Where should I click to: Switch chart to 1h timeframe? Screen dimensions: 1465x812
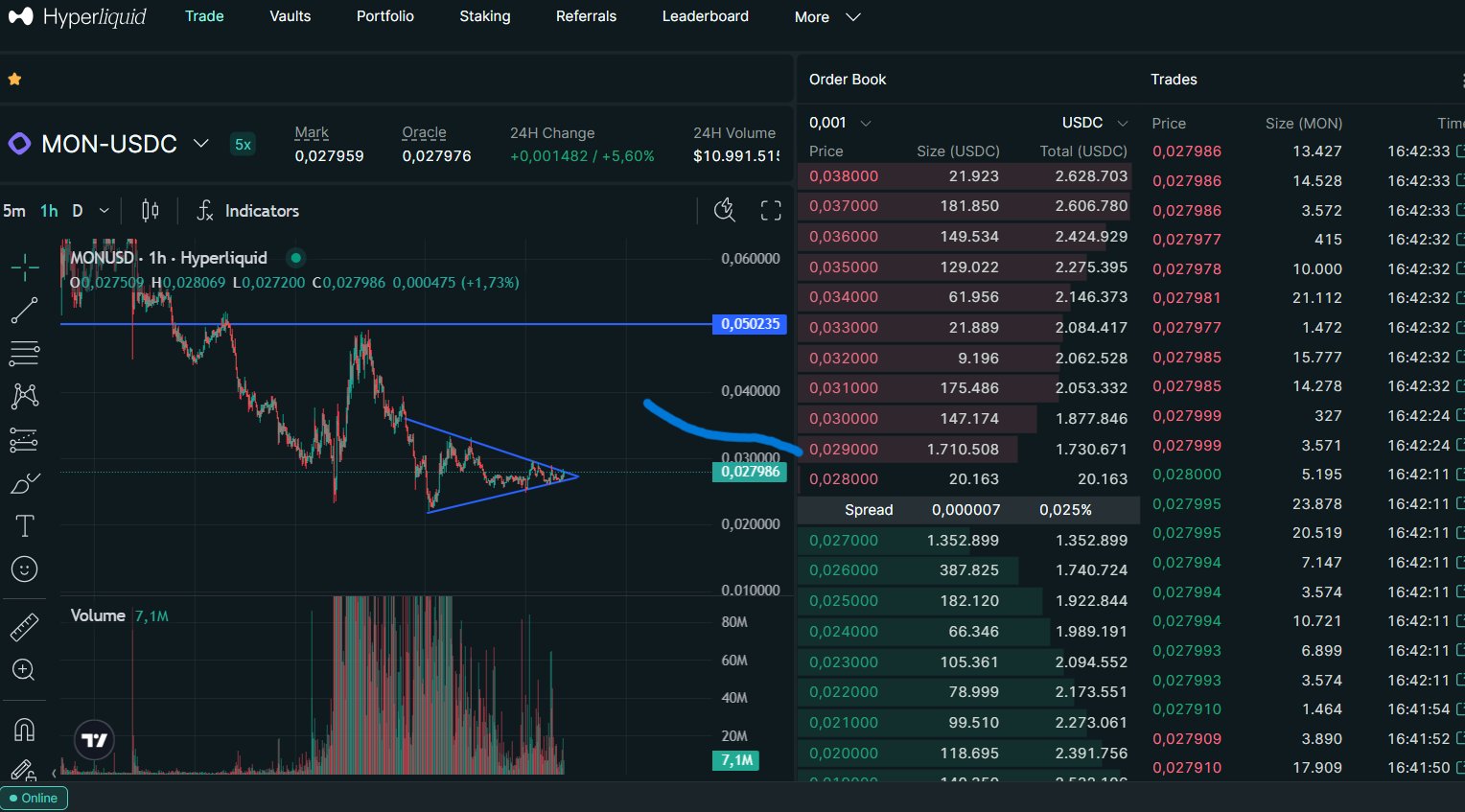coord(49,211)
